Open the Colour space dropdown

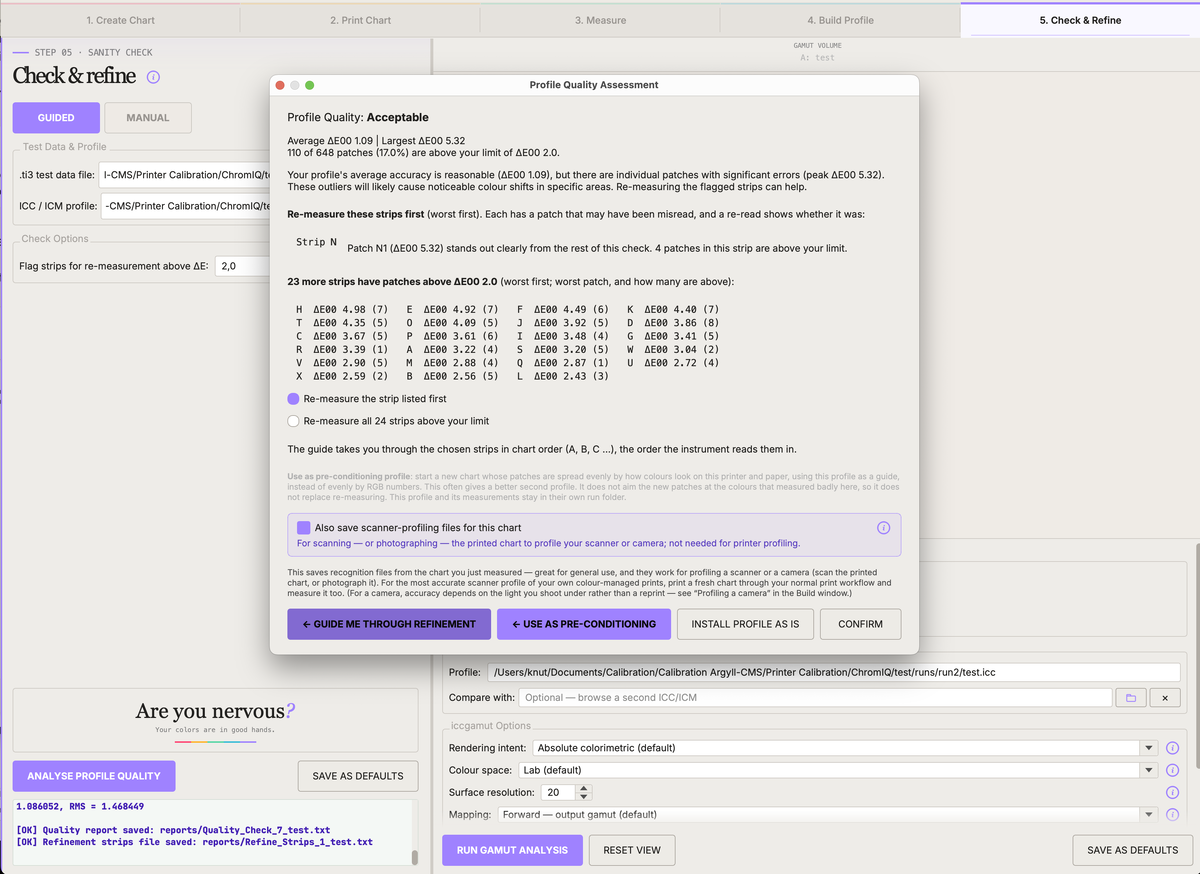tap(838, 770)
